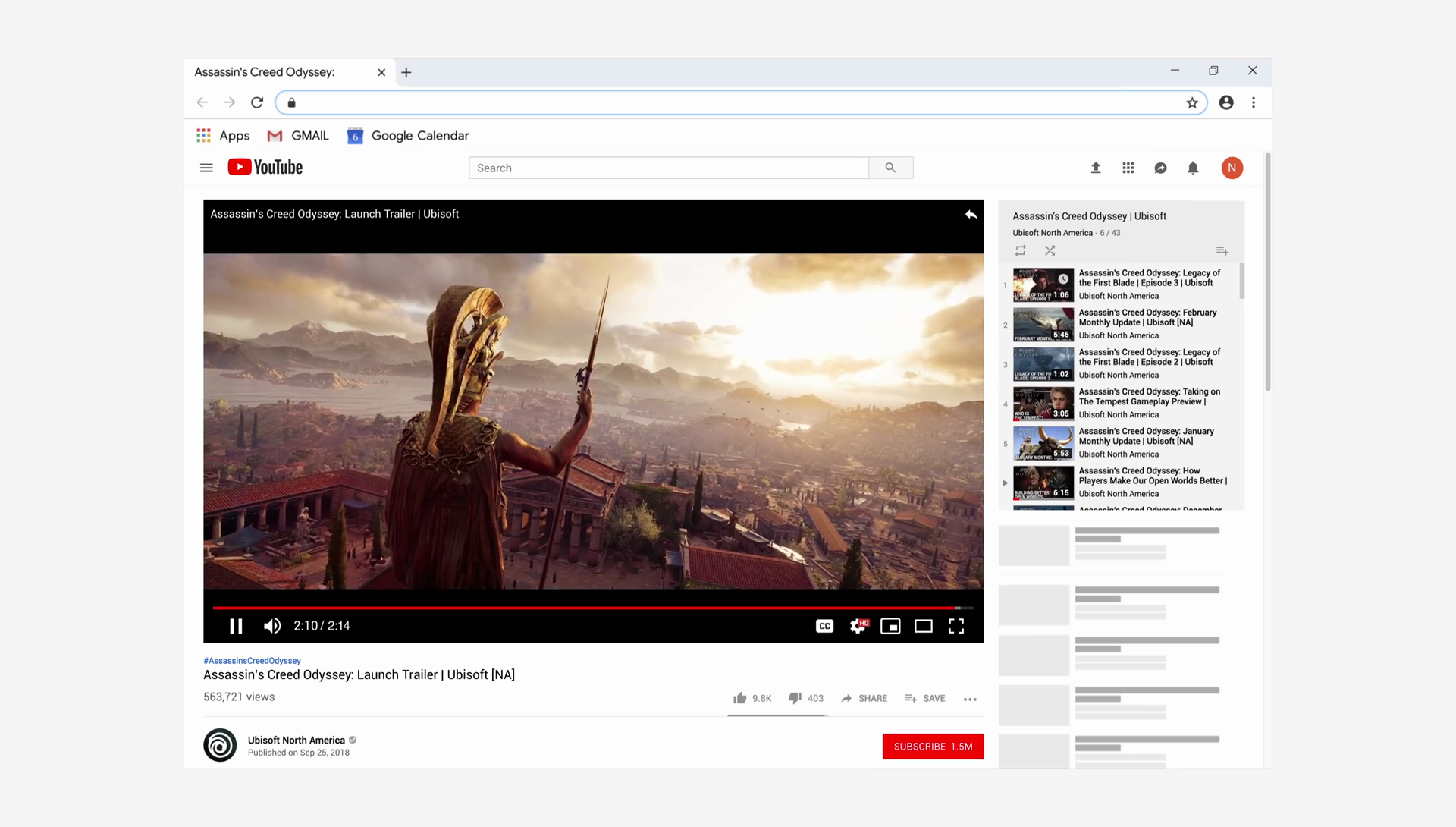Open the video quality settings gear

click(858, 626)
